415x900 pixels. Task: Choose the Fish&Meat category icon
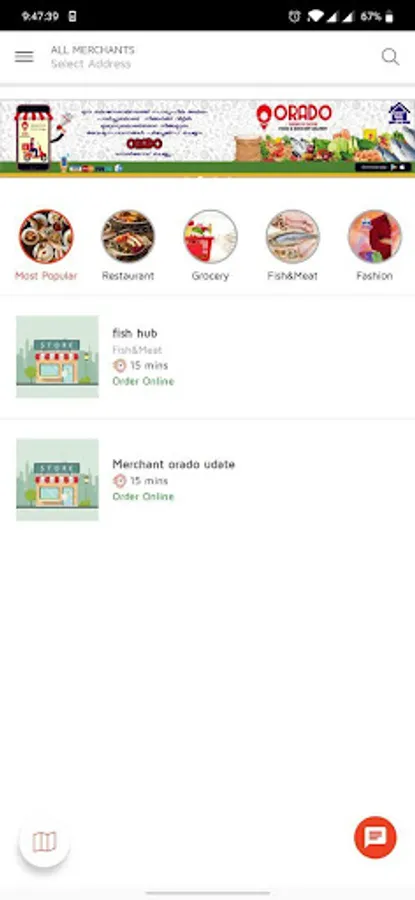[x=293, y=236]
